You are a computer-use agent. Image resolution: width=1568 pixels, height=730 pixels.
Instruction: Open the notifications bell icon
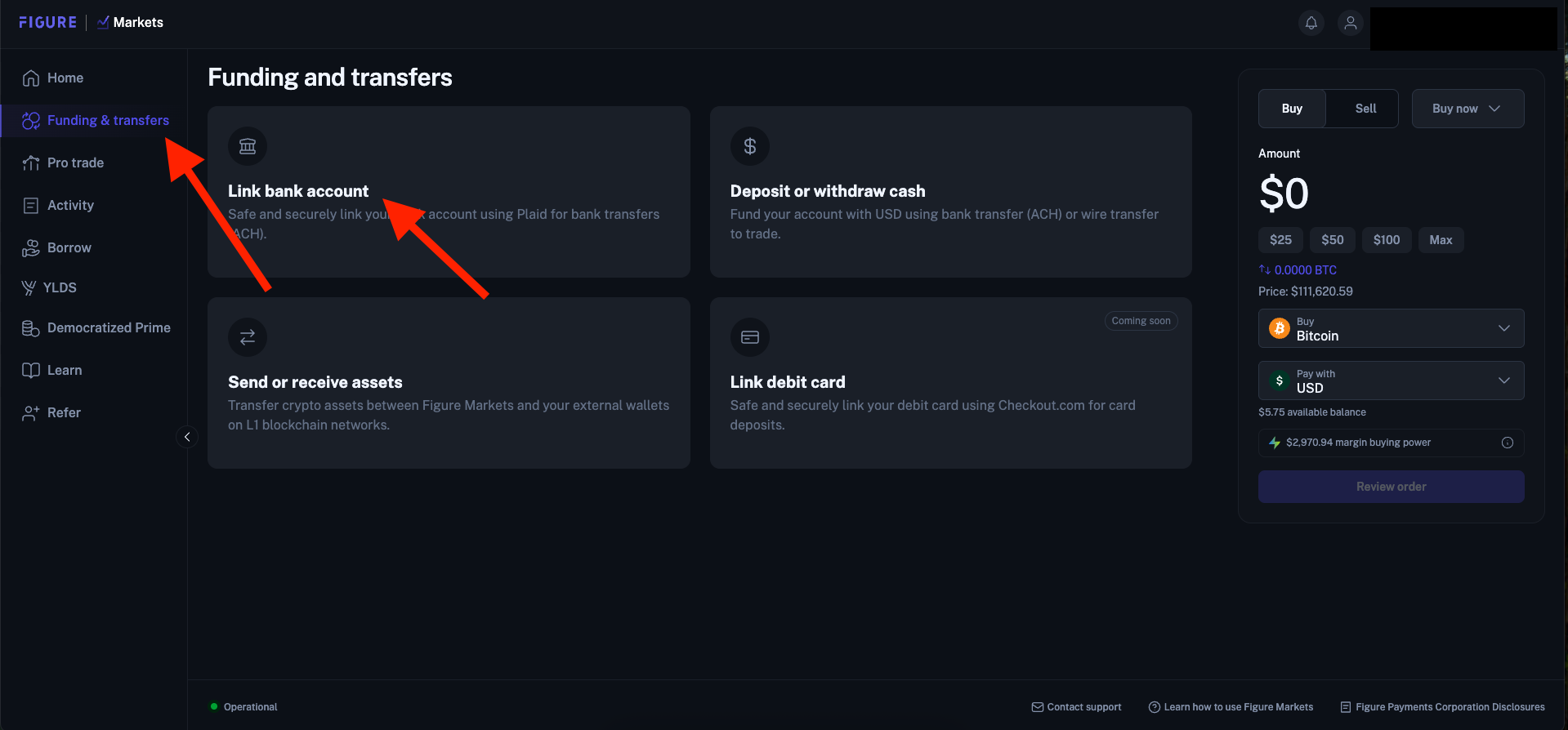point(1311,23)
